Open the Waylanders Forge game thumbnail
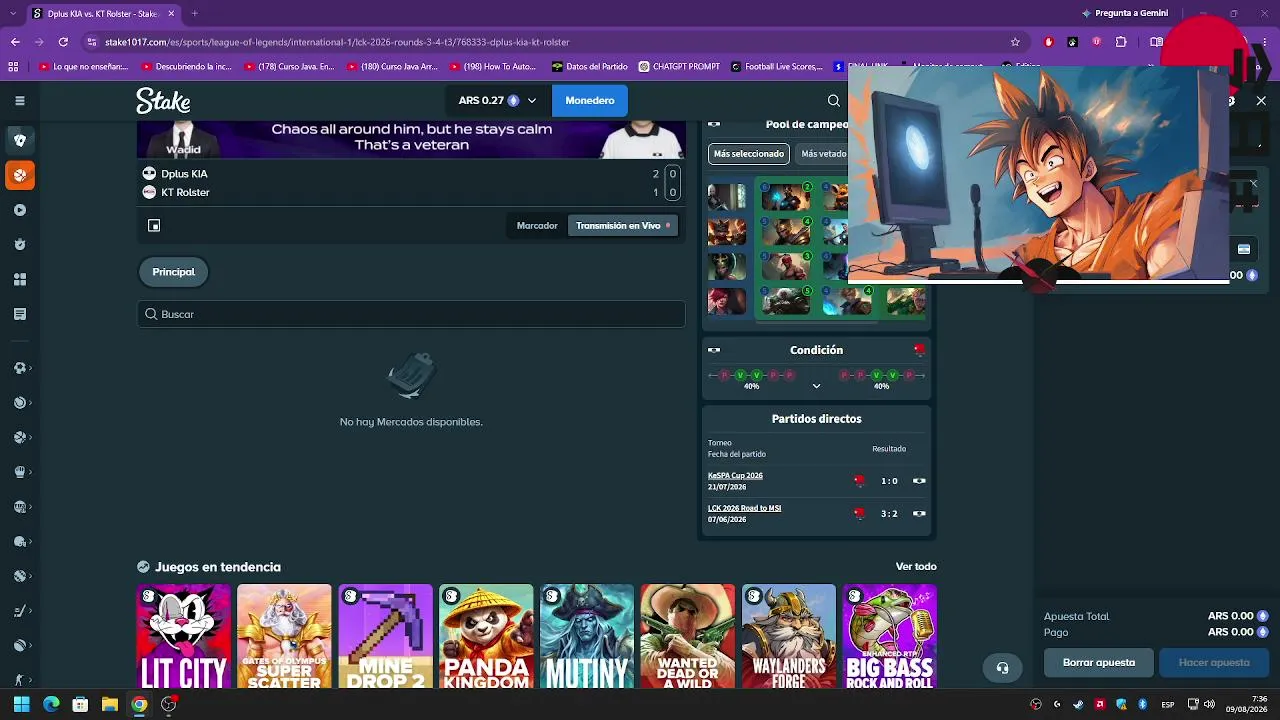The width and height of the screenshot is (1280, 720). tap(789, 636)
